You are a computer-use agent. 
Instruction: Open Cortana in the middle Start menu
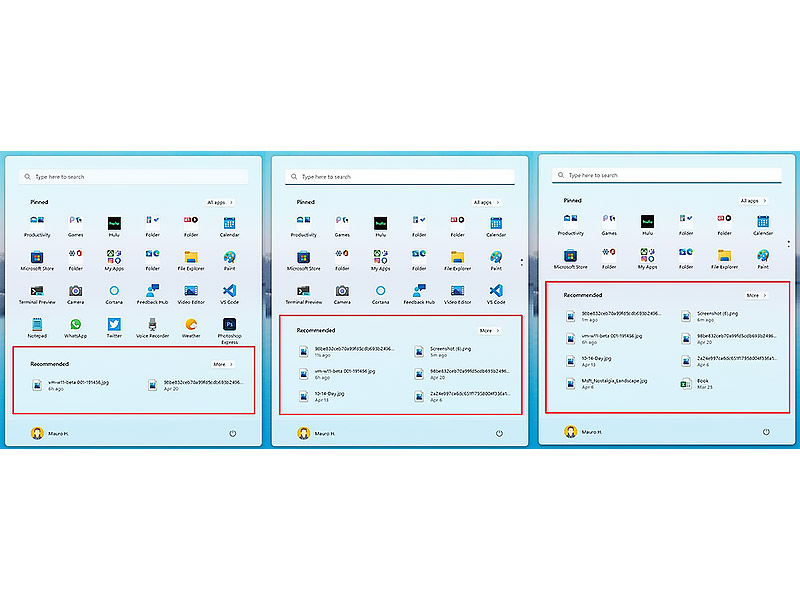pyautogui.click(x=380, y=291)
